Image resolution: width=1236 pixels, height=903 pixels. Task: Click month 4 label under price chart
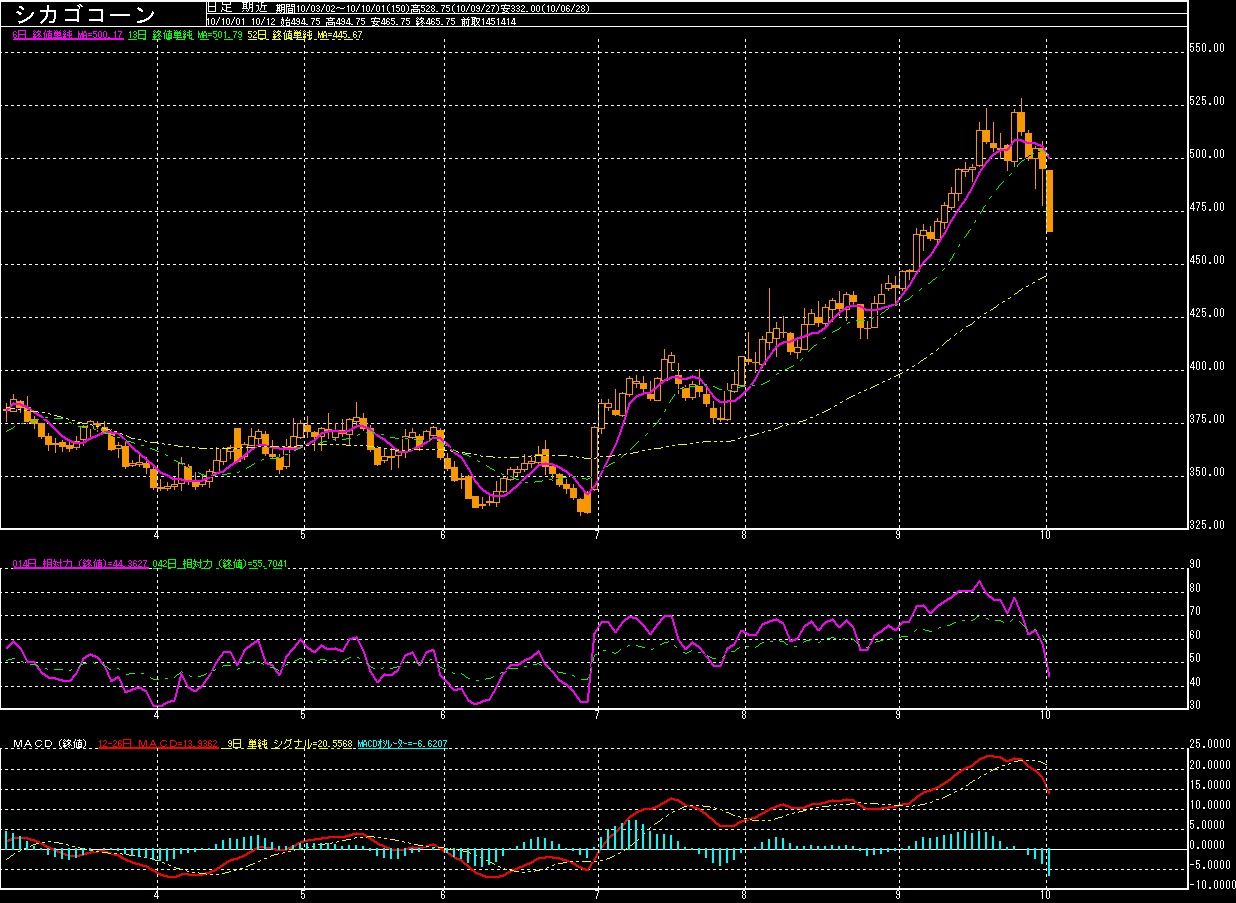pos(157,535)
